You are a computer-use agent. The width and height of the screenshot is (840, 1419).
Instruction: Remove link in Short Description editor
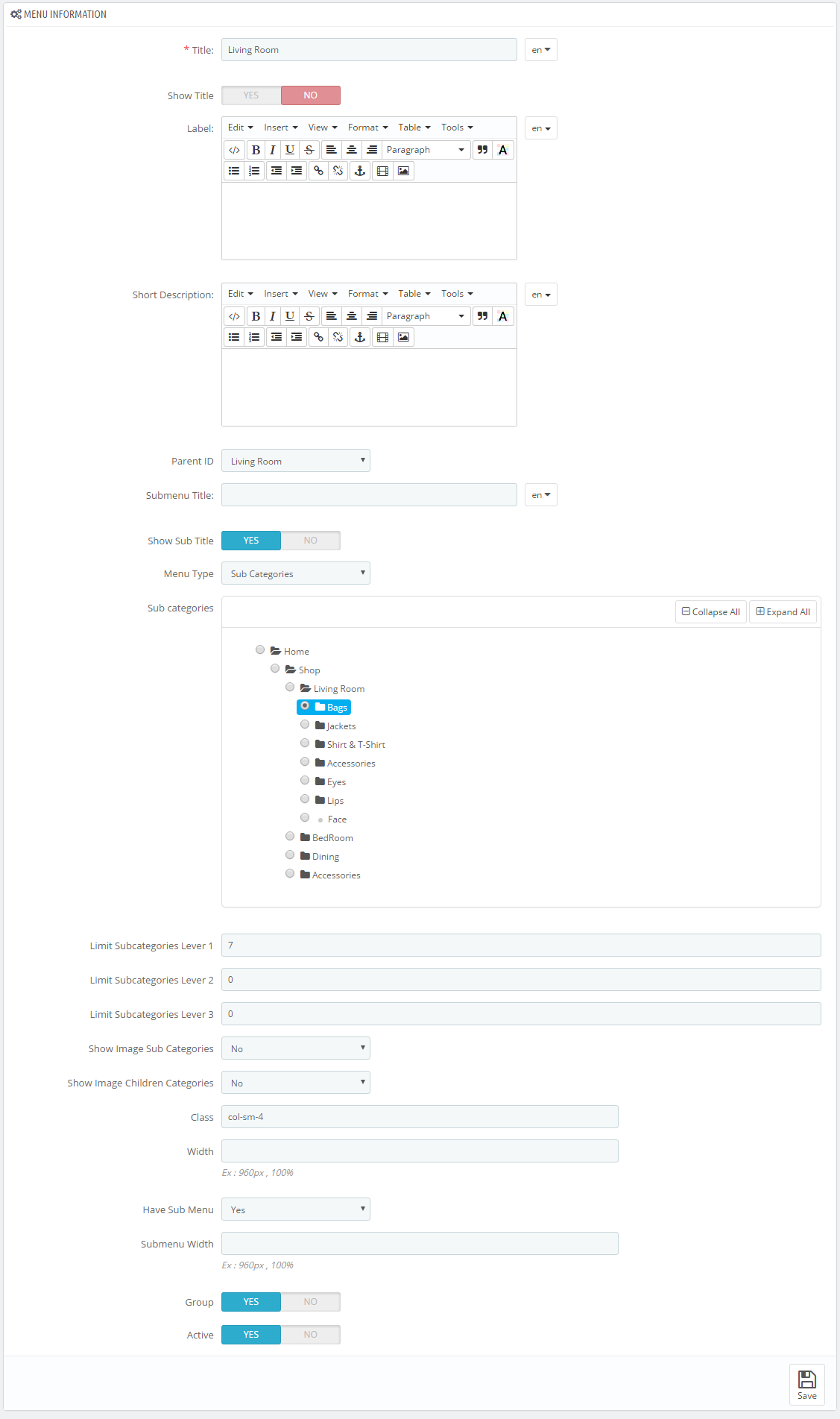click(x=338, y=337)
